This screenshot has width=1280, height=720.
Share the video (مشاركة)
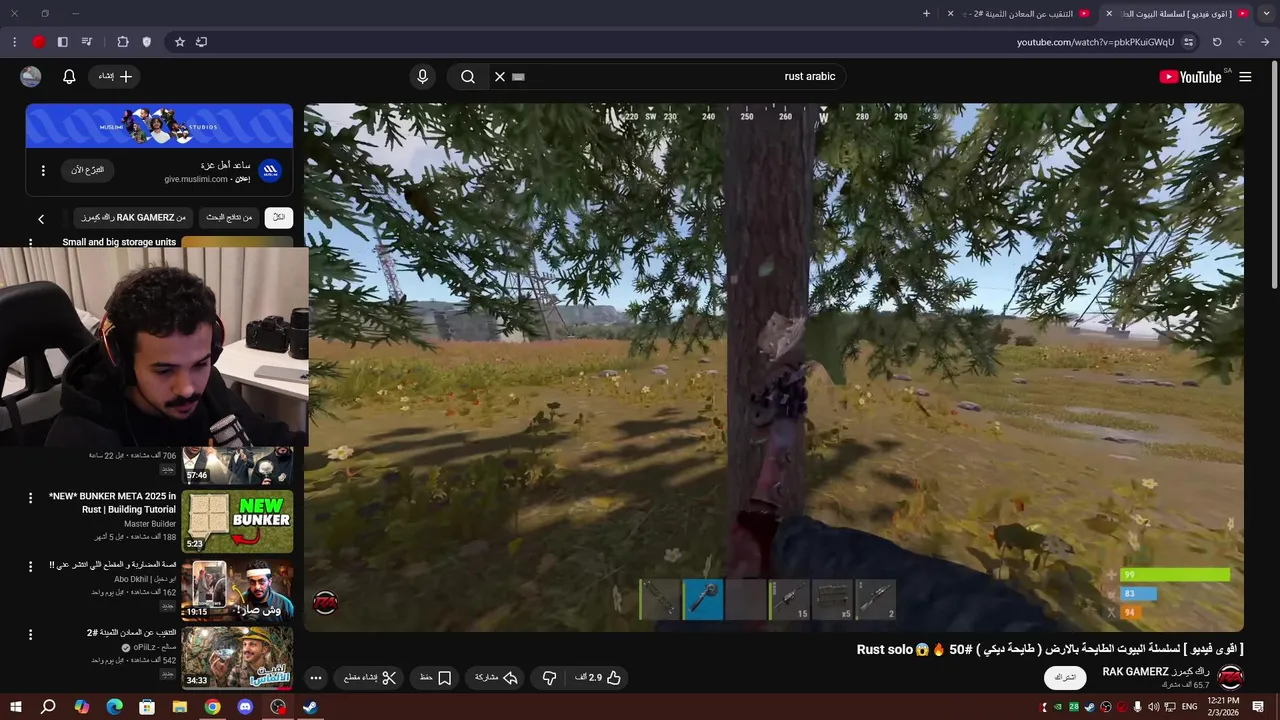(x=496, y=678)
